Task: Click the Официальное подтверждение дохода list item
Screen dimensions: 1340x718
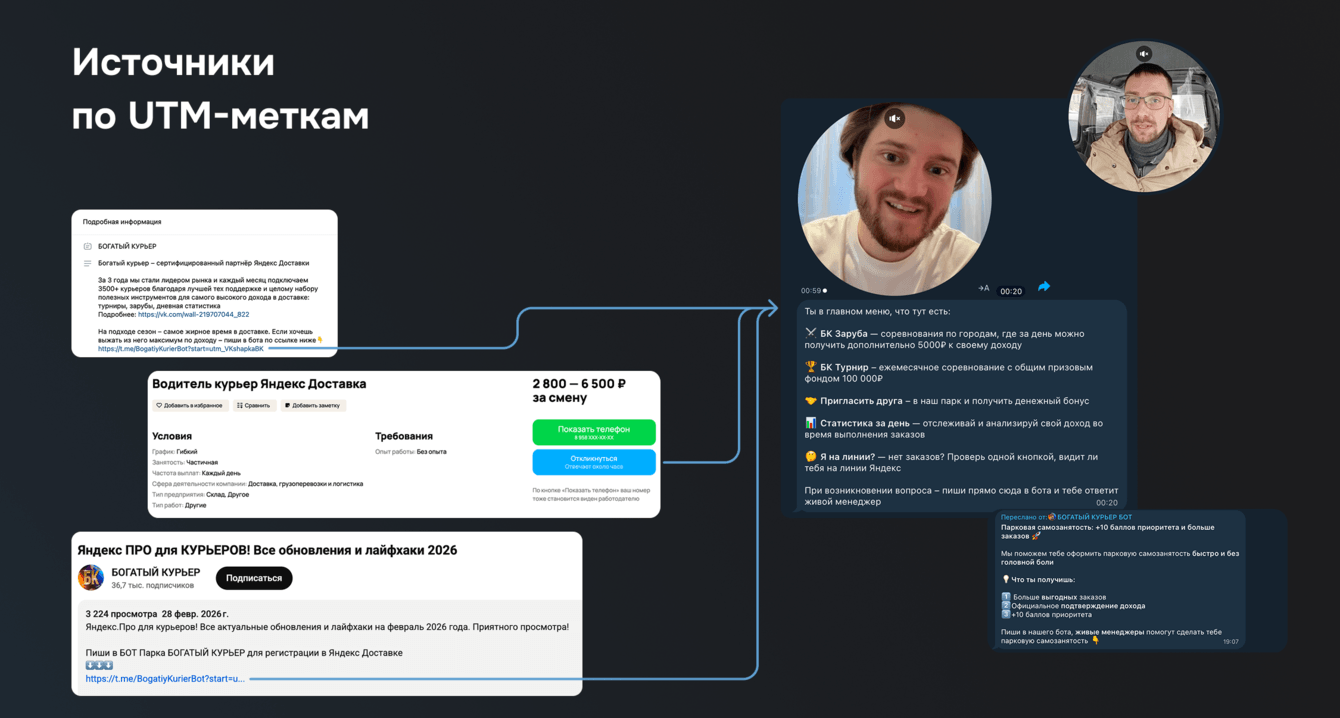Action: (1073, 606)
